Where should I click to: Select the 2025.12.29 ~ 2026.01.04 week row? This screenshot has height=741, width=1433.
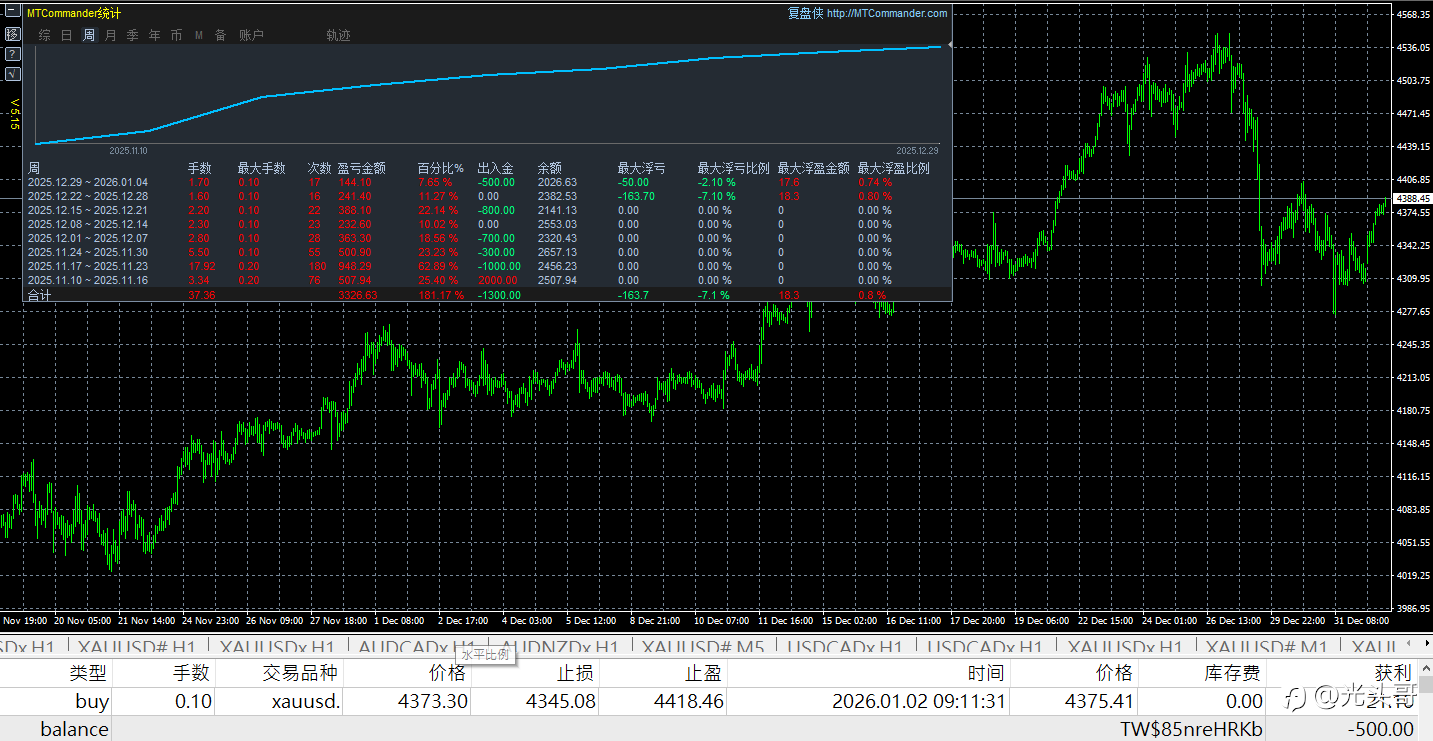click(x=487, y=182)
